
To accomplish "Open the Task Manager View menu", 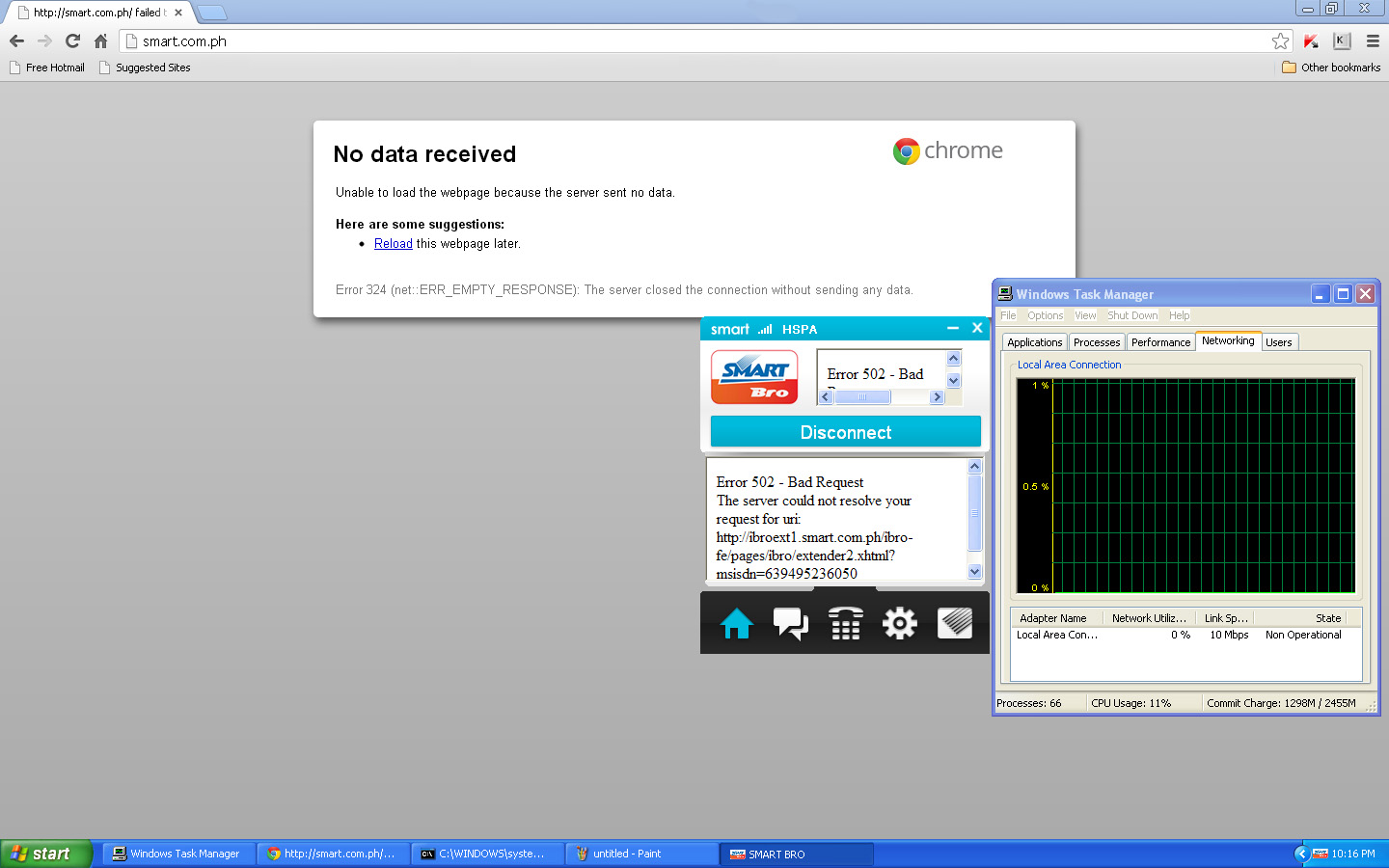I will tap(1085, 315).
